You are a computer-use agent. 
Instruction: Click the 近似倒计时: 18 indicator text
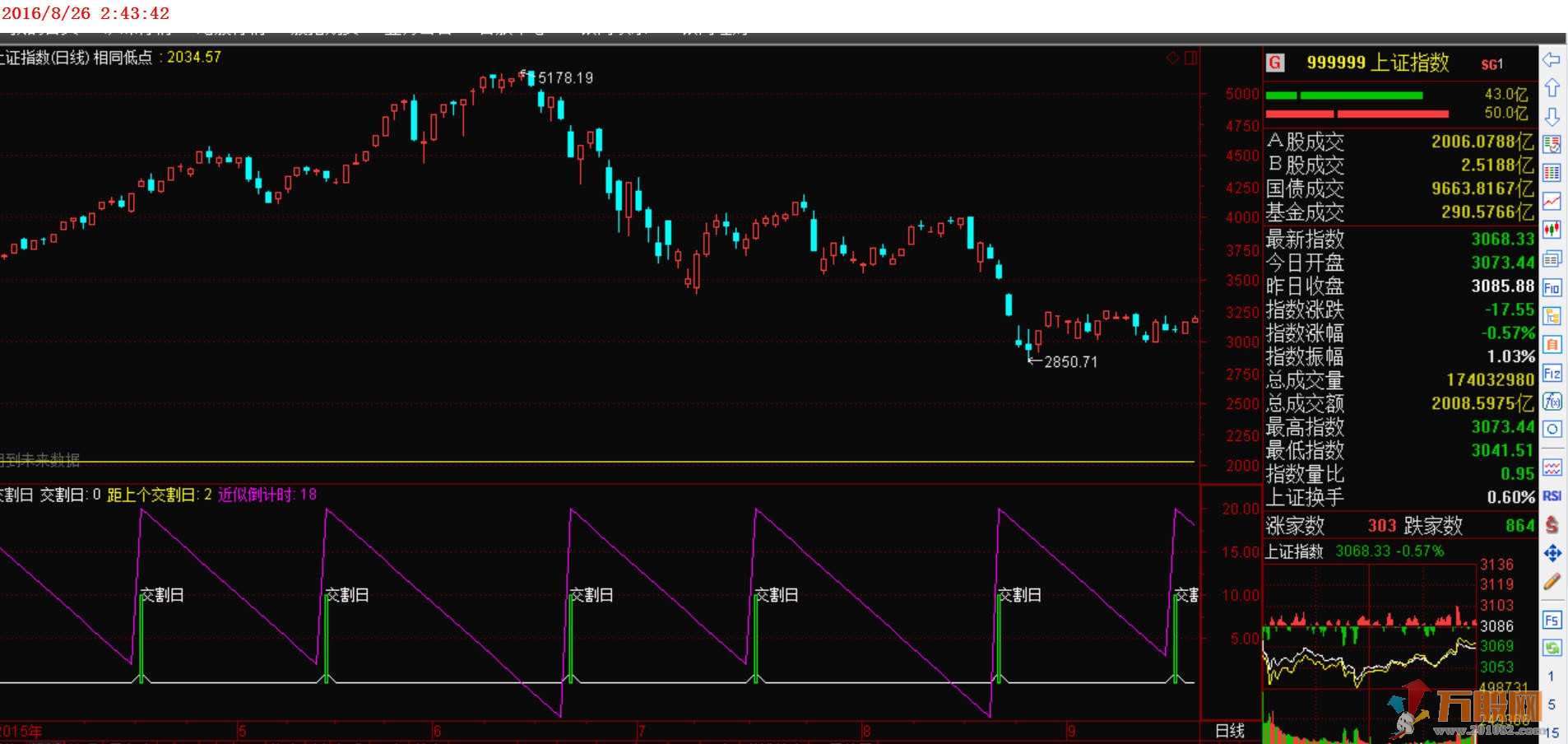click(267, 495)
